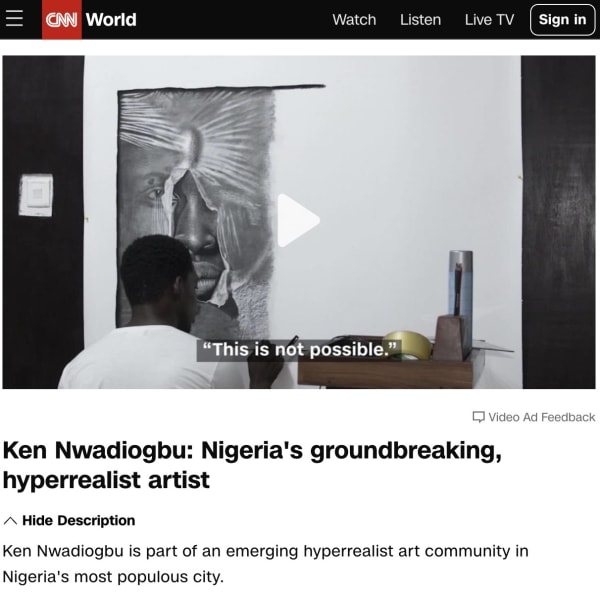
Task: Select the Hide Description label
Action: point(79,520)
